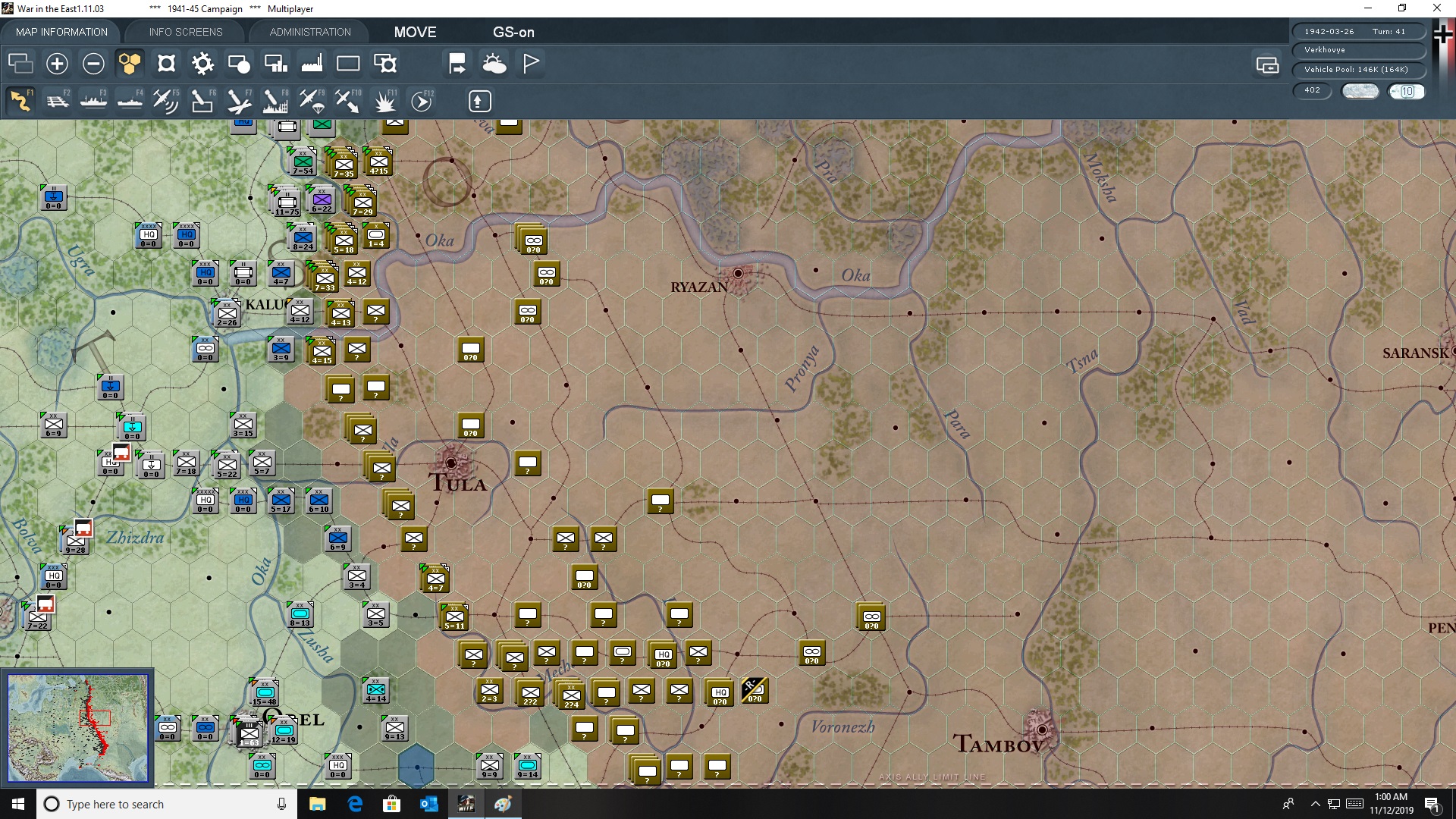Image resolution: width=1456 pixels, height=819 pixels.
Task: Click the GS-on ground support button
Action: coord(513,32)
